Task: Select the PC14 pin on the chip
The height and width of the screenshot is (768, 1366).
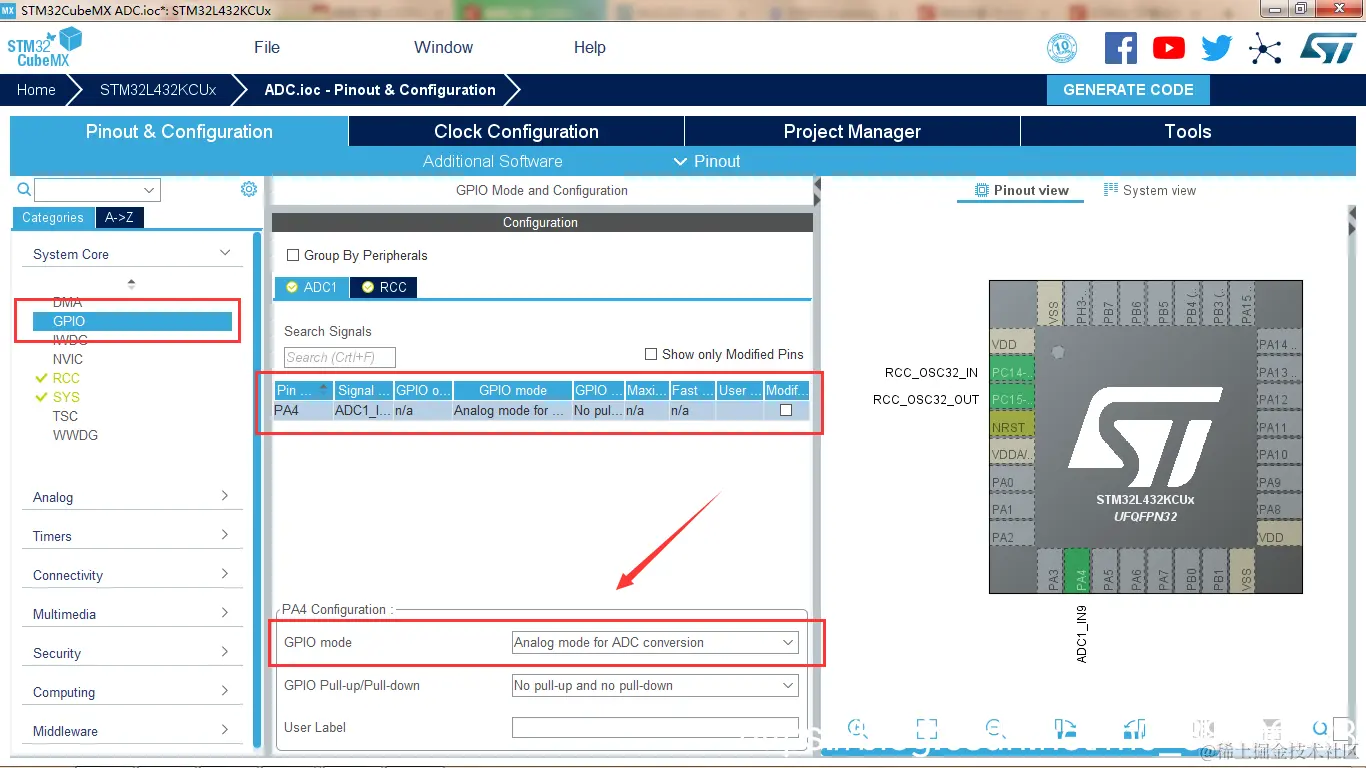Action: coord(1011,372)
